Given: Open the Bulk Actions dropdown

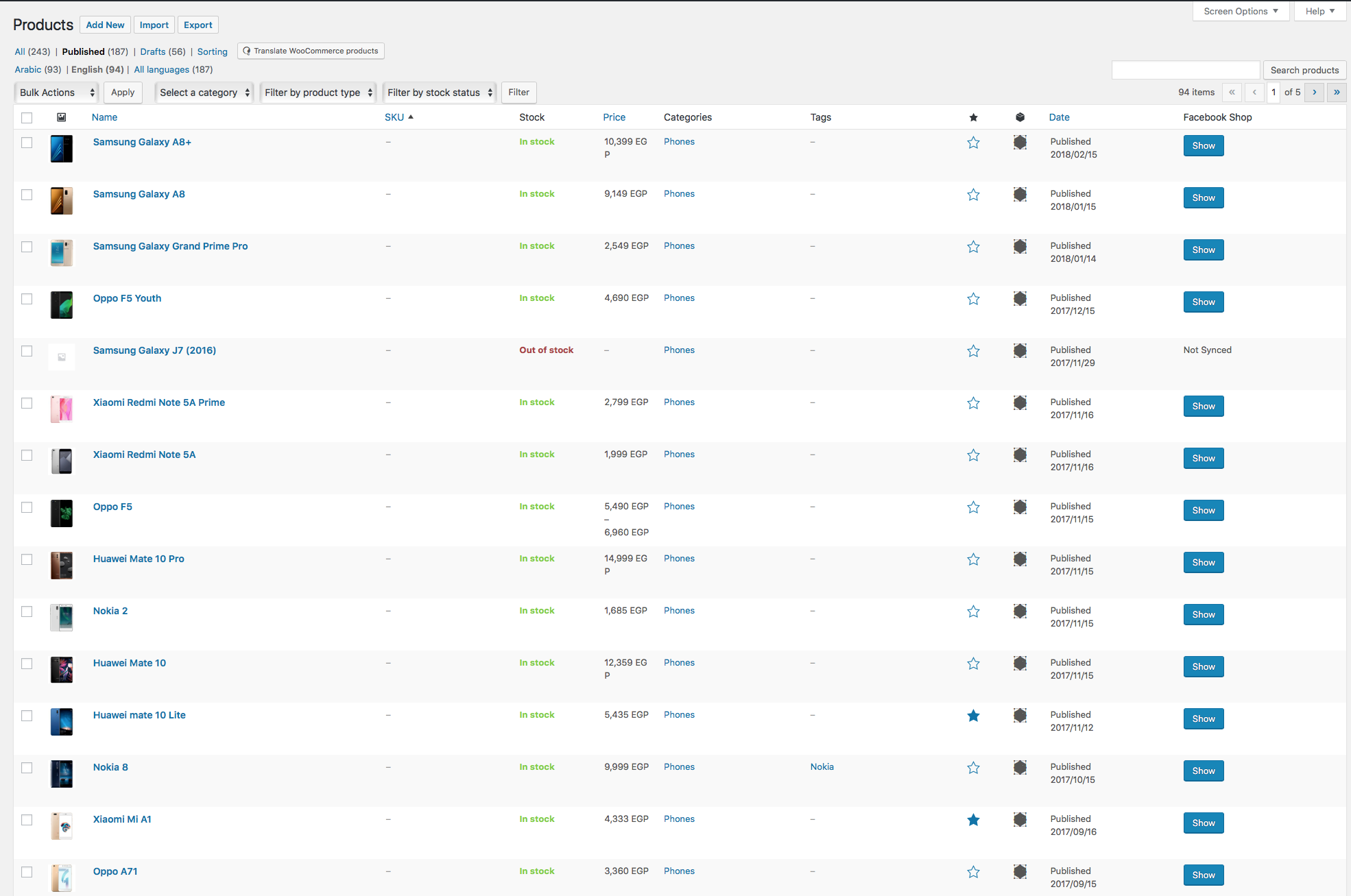Looking at the screenshot, I should pyautogui.click(x=57, y=93).
